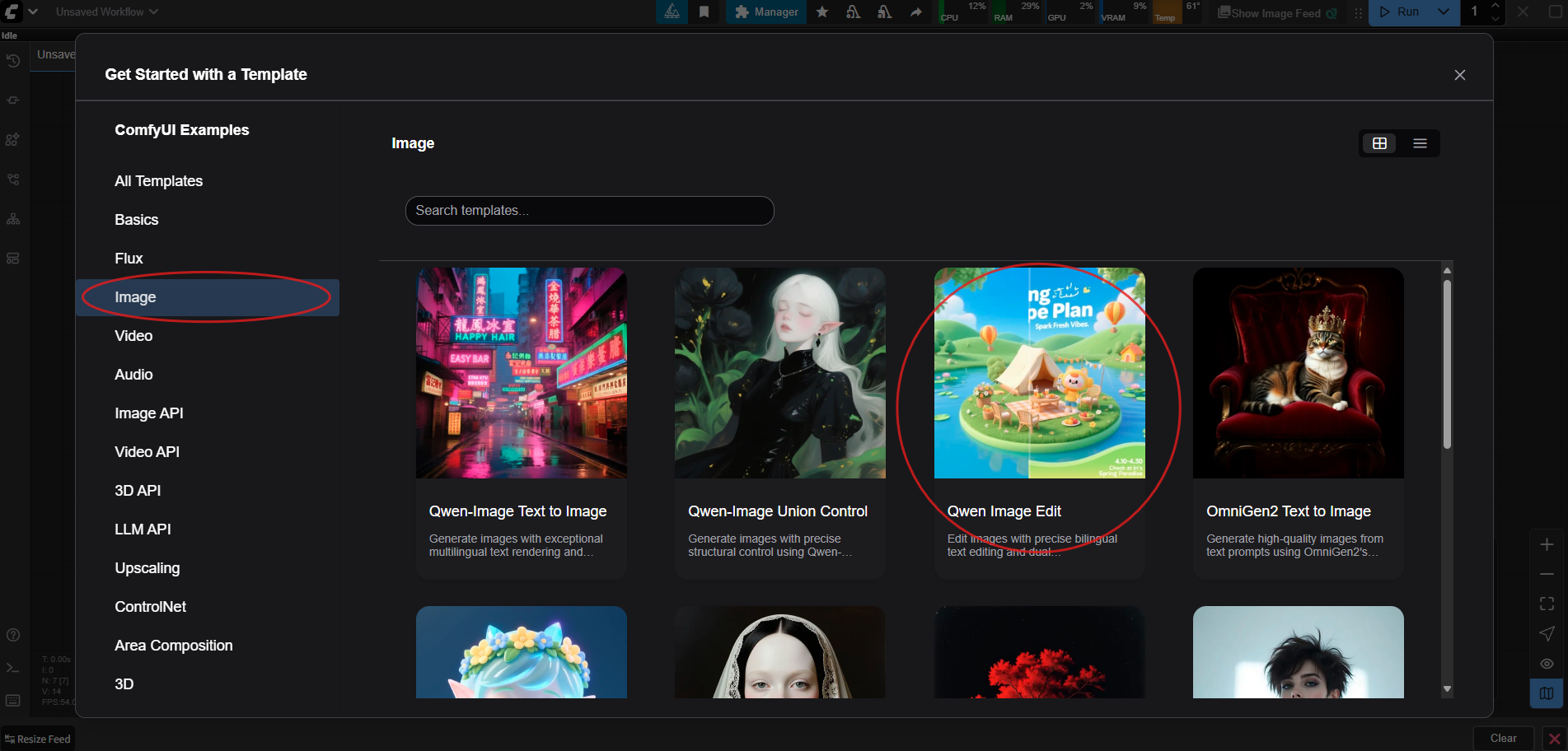This screenshot has width=1568, height=751.
Task: Expand the Run options dropdown arrow
Action: [x=1444, y=12]
